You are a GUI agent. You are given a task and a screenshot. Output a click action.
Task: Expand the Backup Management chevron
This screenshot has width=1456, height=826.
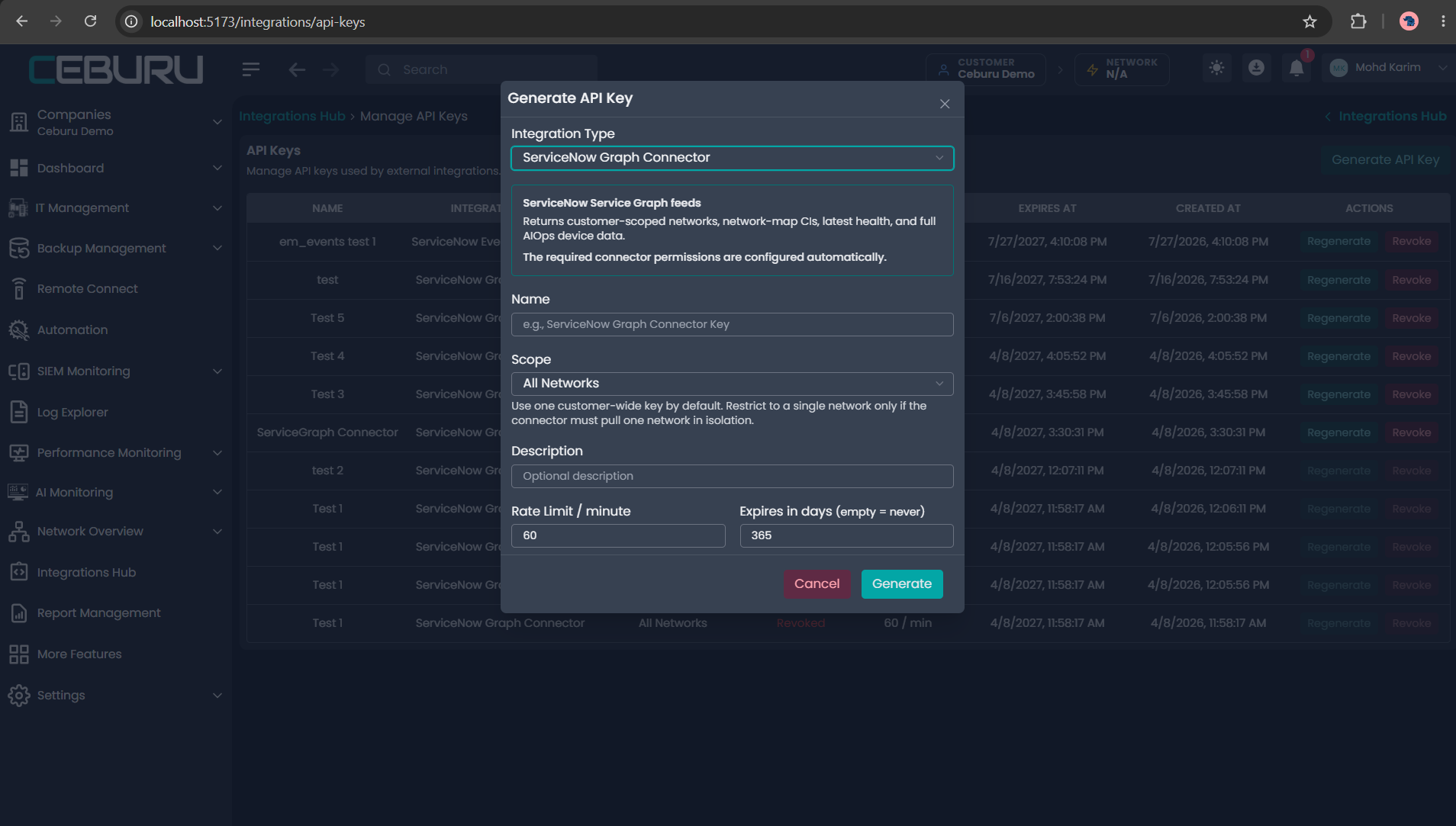217,248
